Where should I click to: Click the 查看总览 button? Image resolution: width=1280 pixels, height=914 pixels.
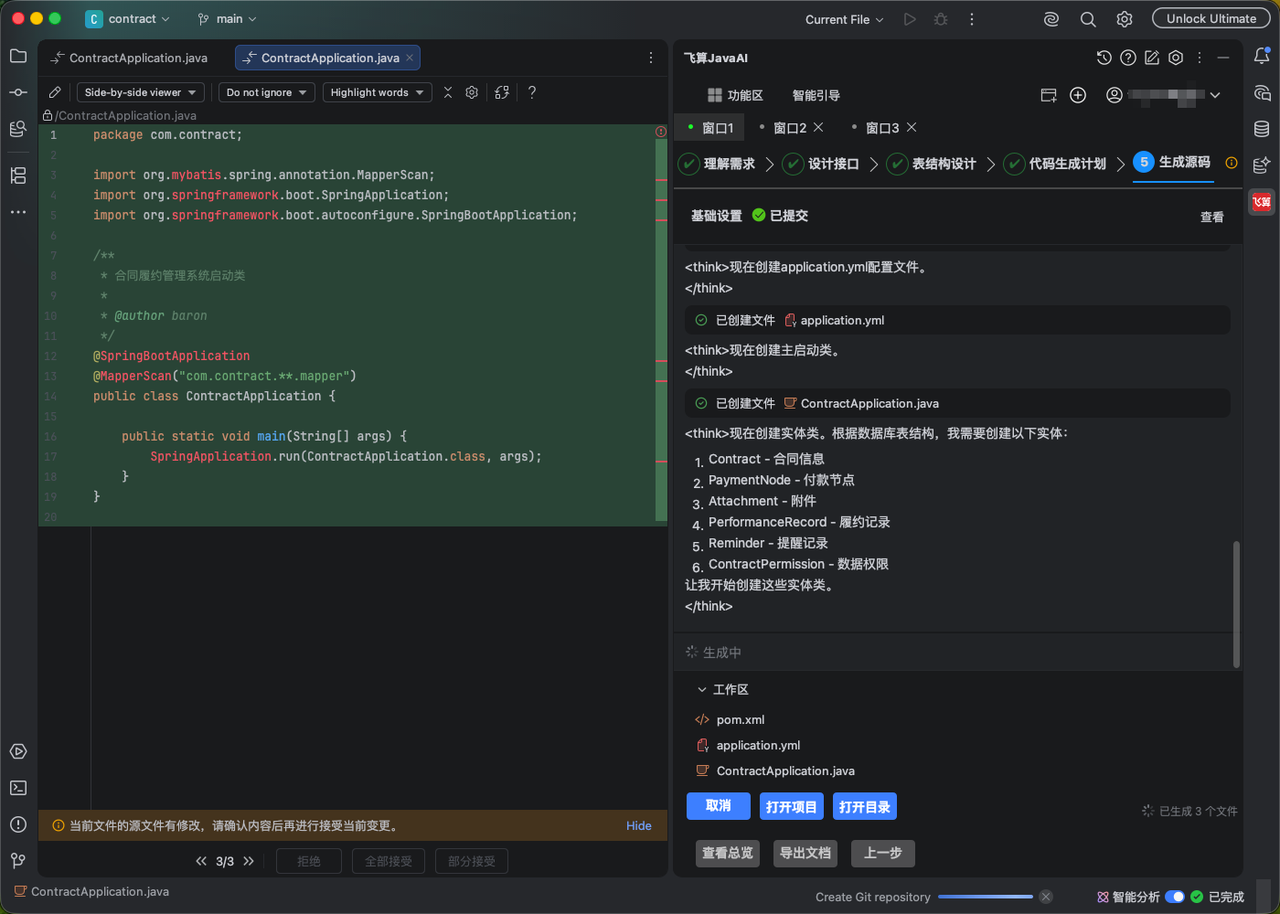pos(727,853)
